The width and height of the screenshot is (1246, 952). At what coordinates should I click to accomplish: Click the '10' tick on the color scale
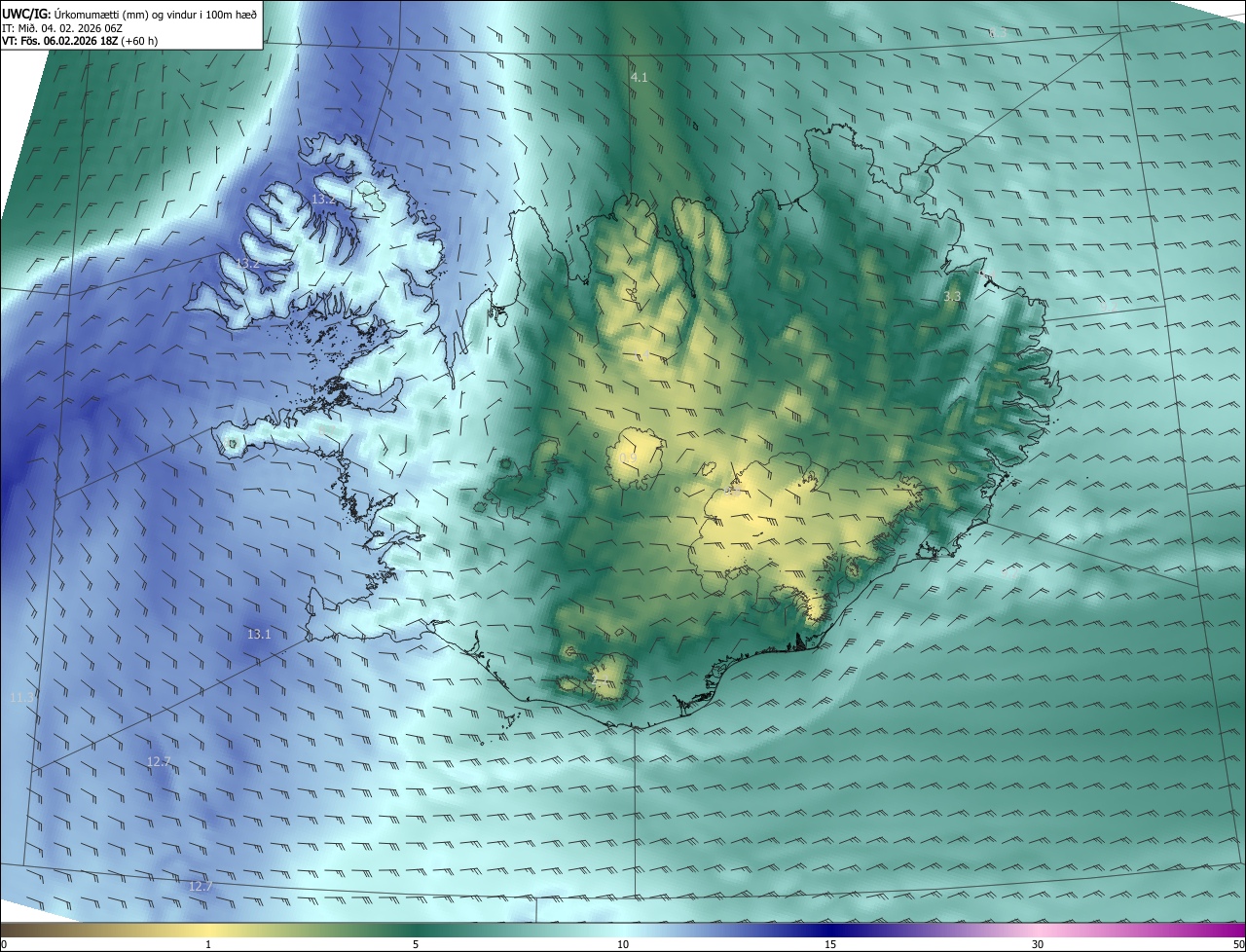click(623, 944)
